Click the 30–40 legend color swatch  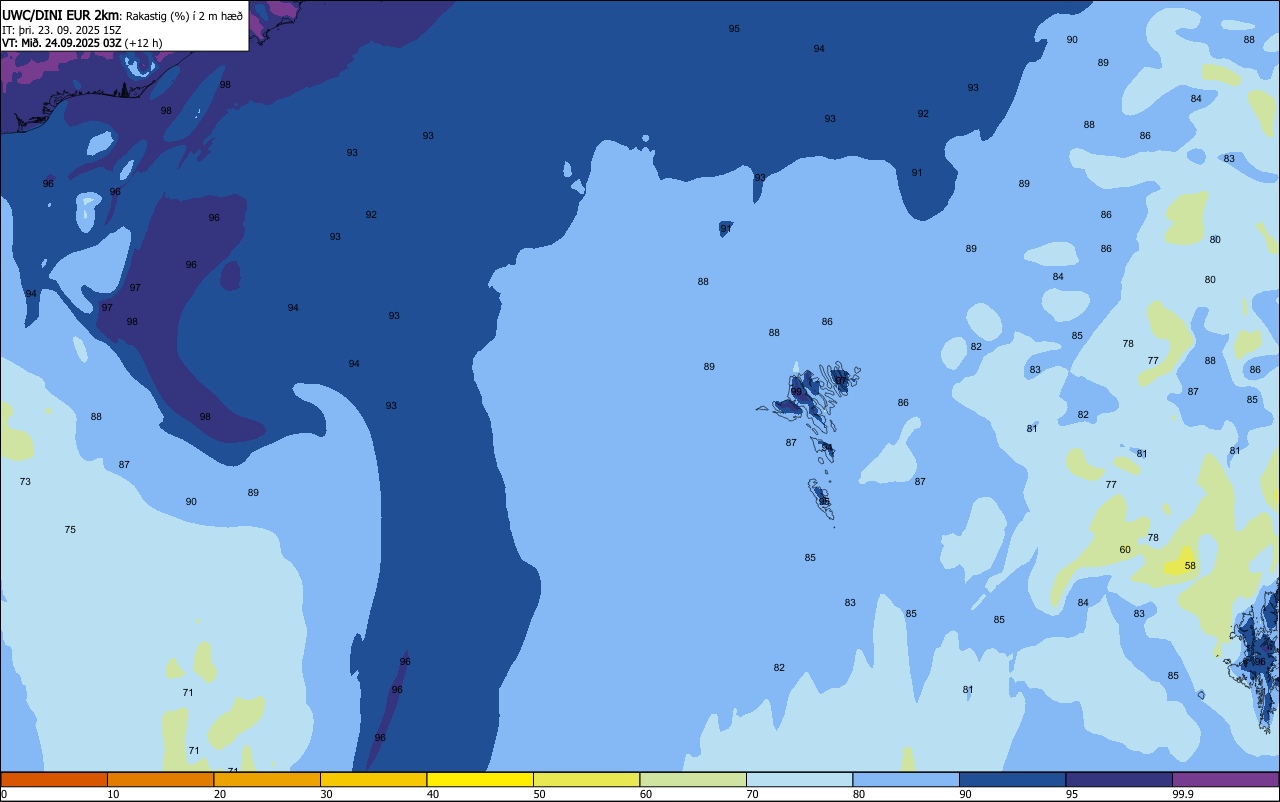(373, 779)
